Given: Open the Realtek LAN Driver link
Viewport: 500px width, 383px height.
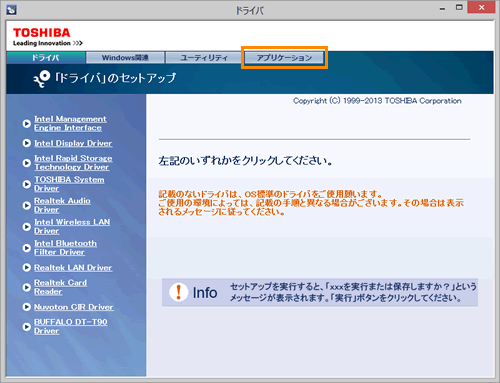Looking at the screenshot, I should click(73, 268).
